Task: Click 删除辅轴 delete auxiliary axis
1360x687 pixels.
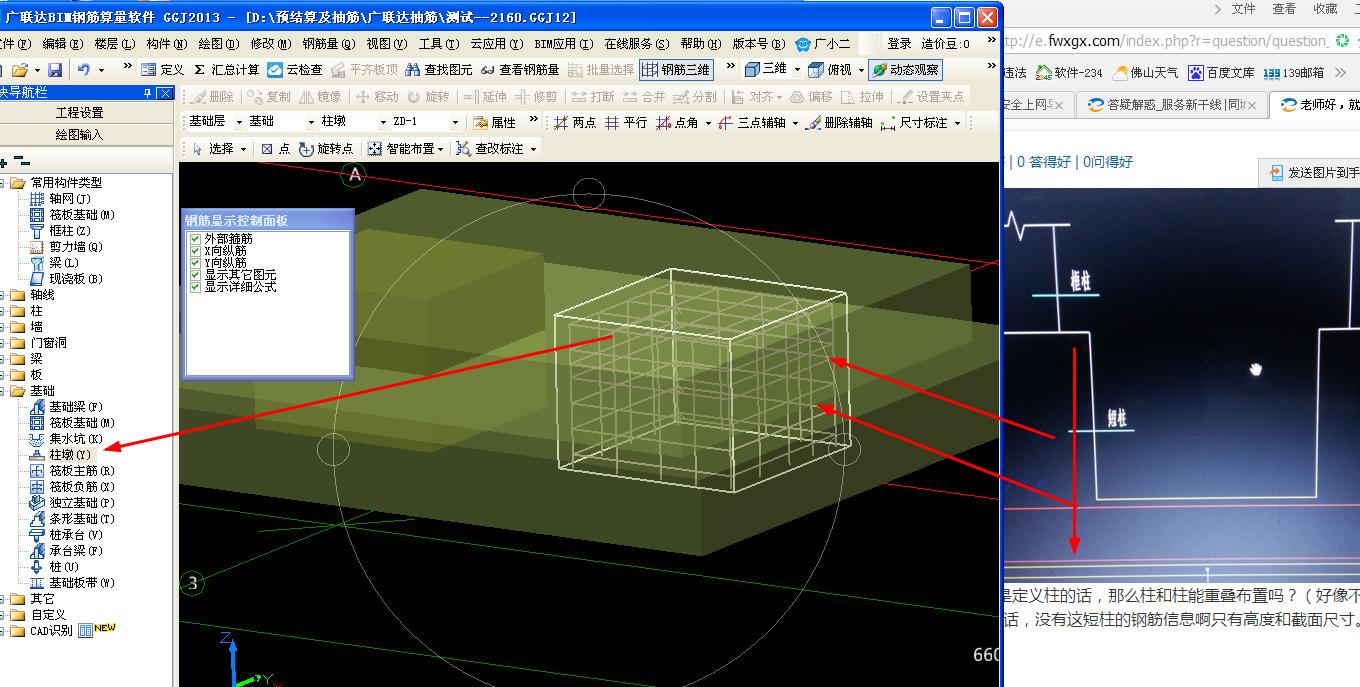Action: [x=839, y=122]
